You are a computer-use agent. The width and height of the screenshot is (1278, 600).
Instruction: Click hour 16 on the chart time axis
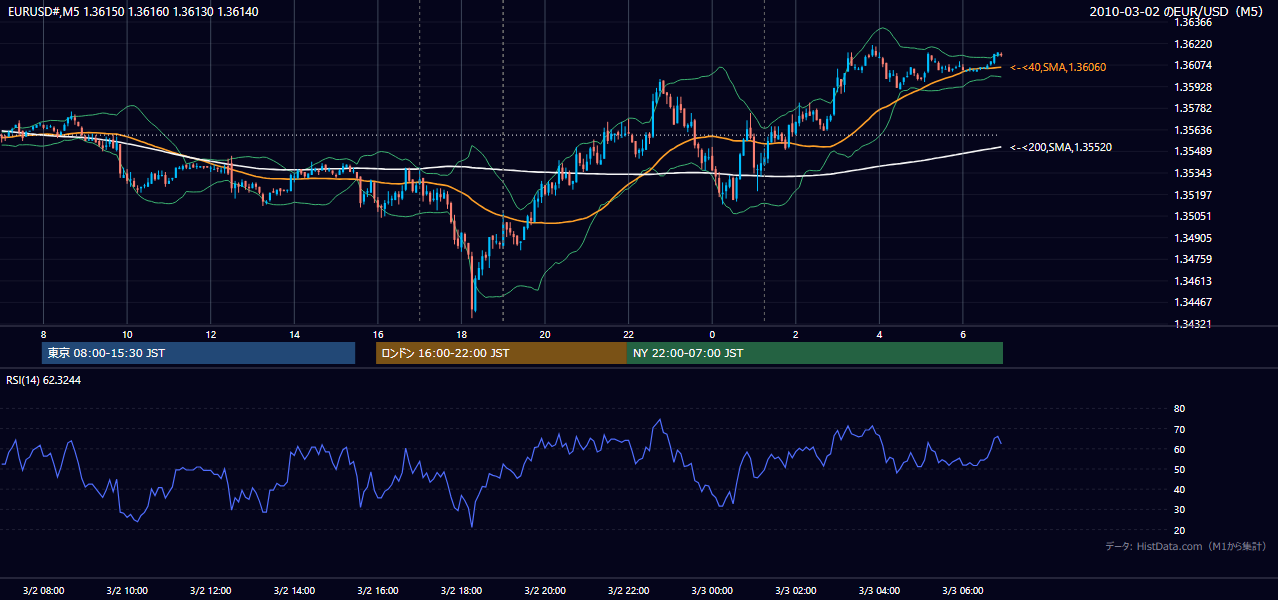(377, 334)
